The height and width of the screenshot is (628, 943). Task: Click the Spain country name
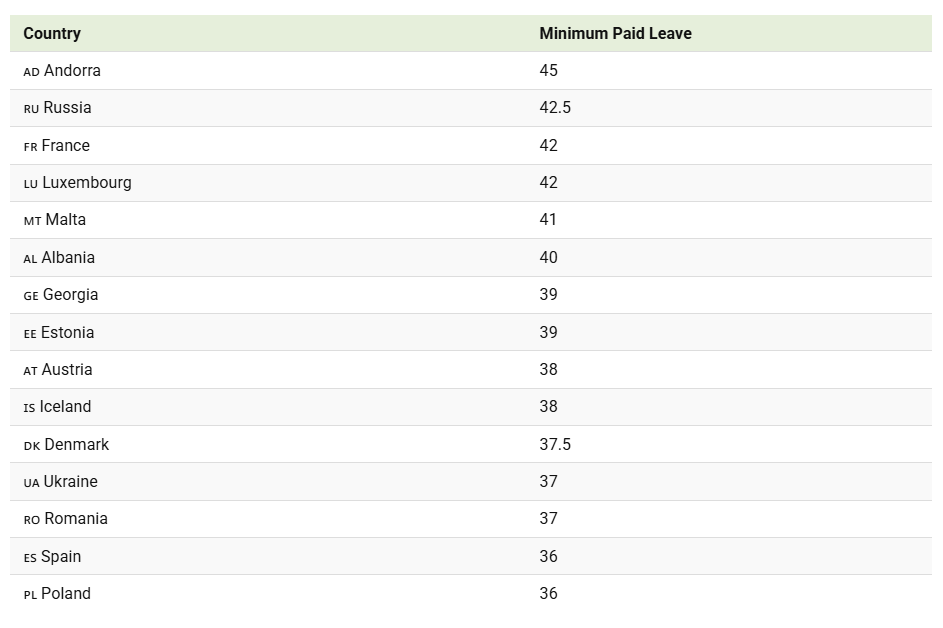tap(61, 557)
